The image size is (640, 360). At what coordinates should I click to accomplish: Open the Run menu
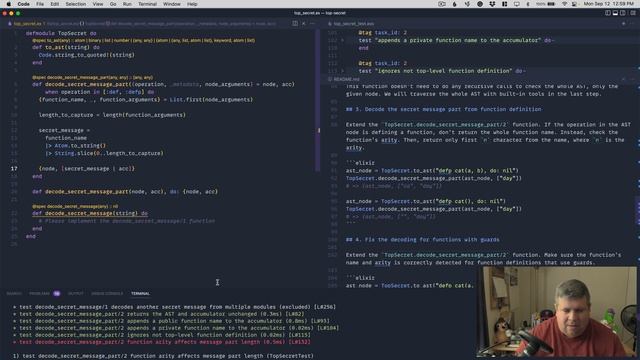coord(127,4)
